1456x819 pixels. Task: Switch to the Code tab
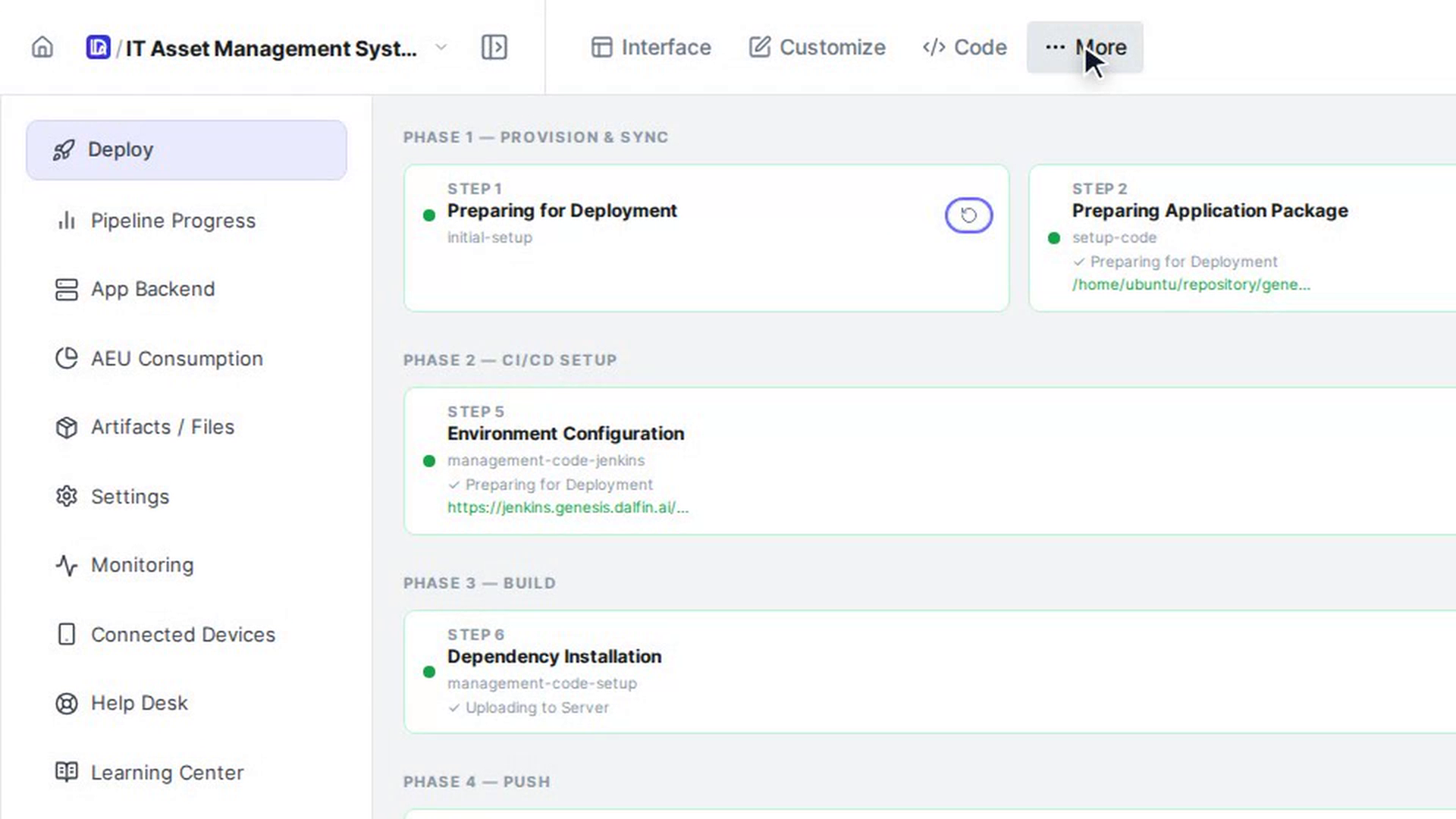[x=965, y=47]
